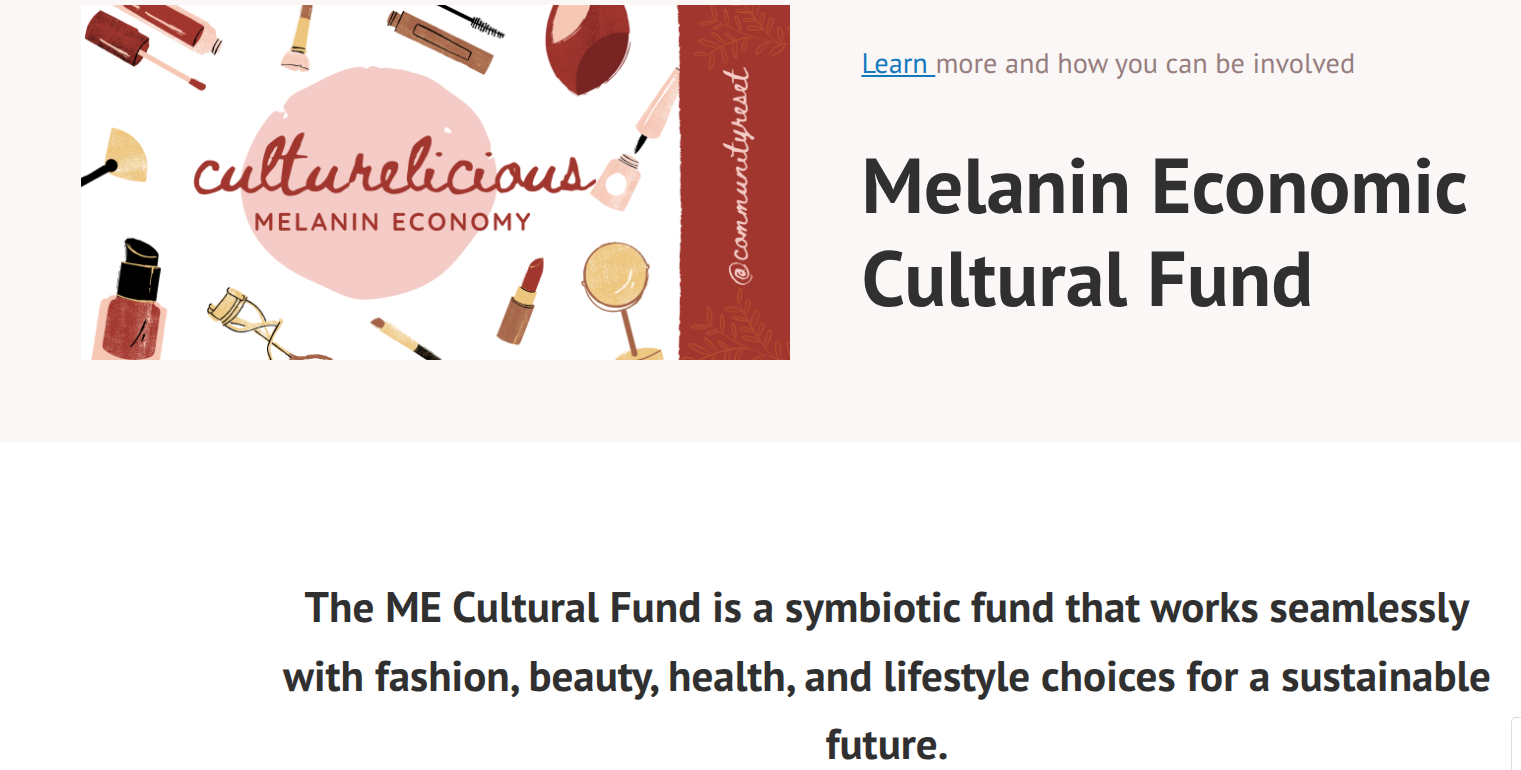Click the "Learn" hyperlink
This screenshot has height=770, width=1521.
(x=895, y=64)
